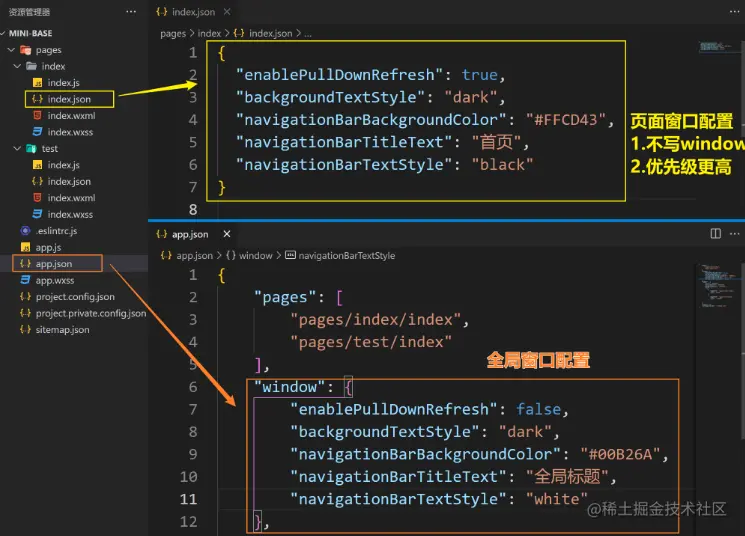Open project.private.config.json in the explorer

(91, 313)
